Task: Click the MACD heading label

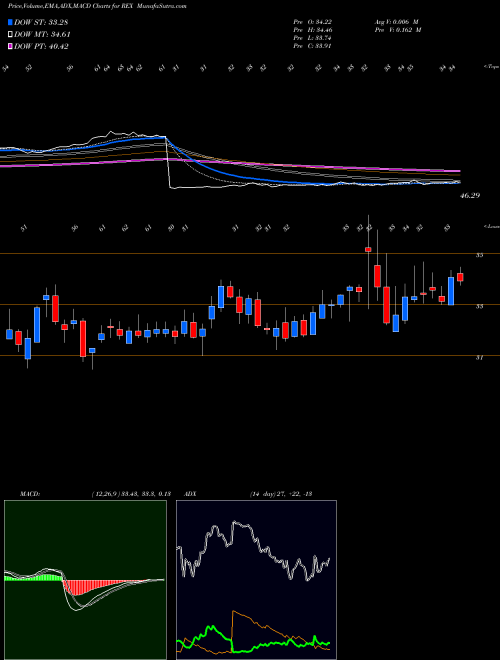Action: pyautogui.click(x=30, y=494)
